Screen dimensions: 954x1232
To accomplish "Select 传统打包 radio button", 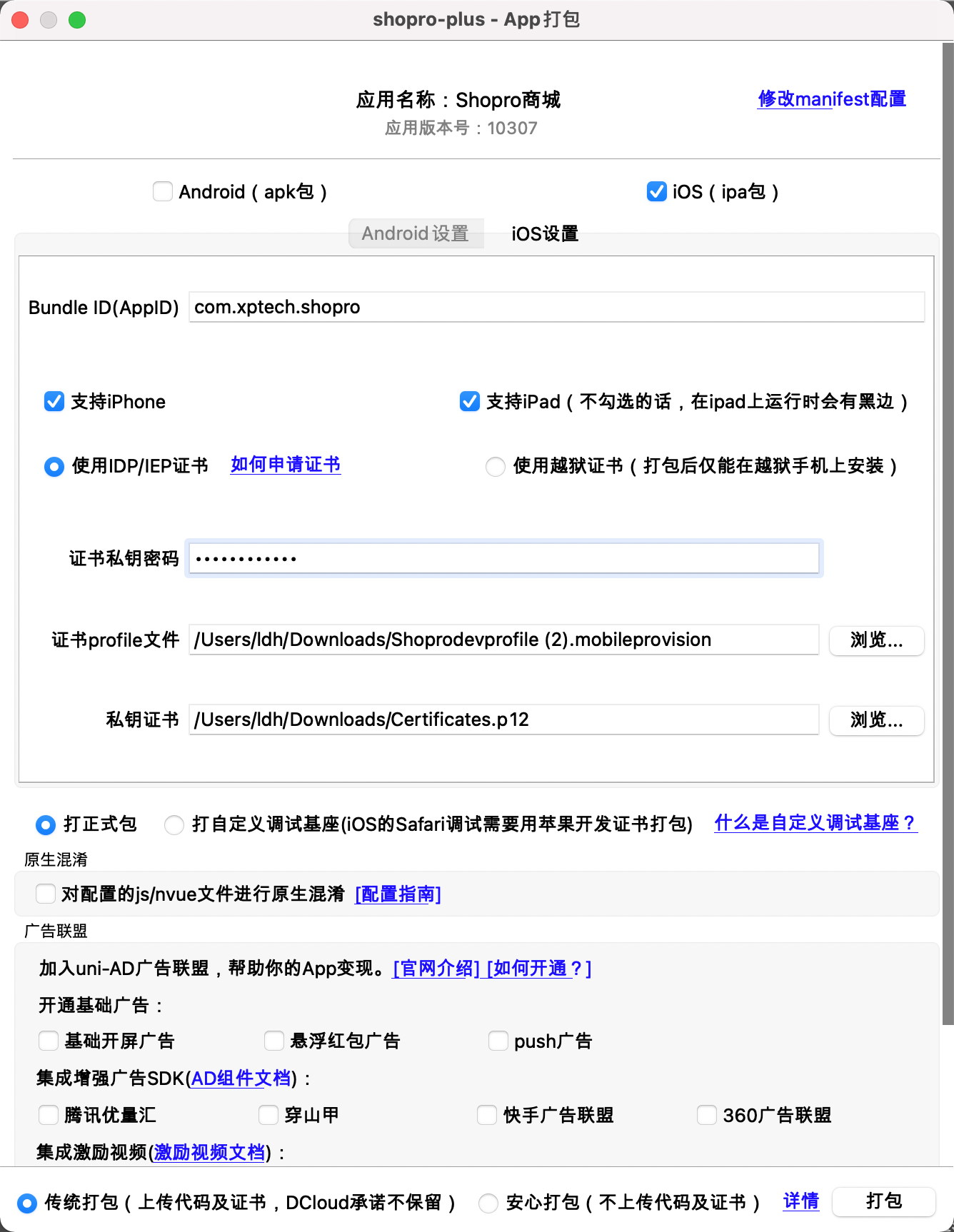I will pos(27,1203).
